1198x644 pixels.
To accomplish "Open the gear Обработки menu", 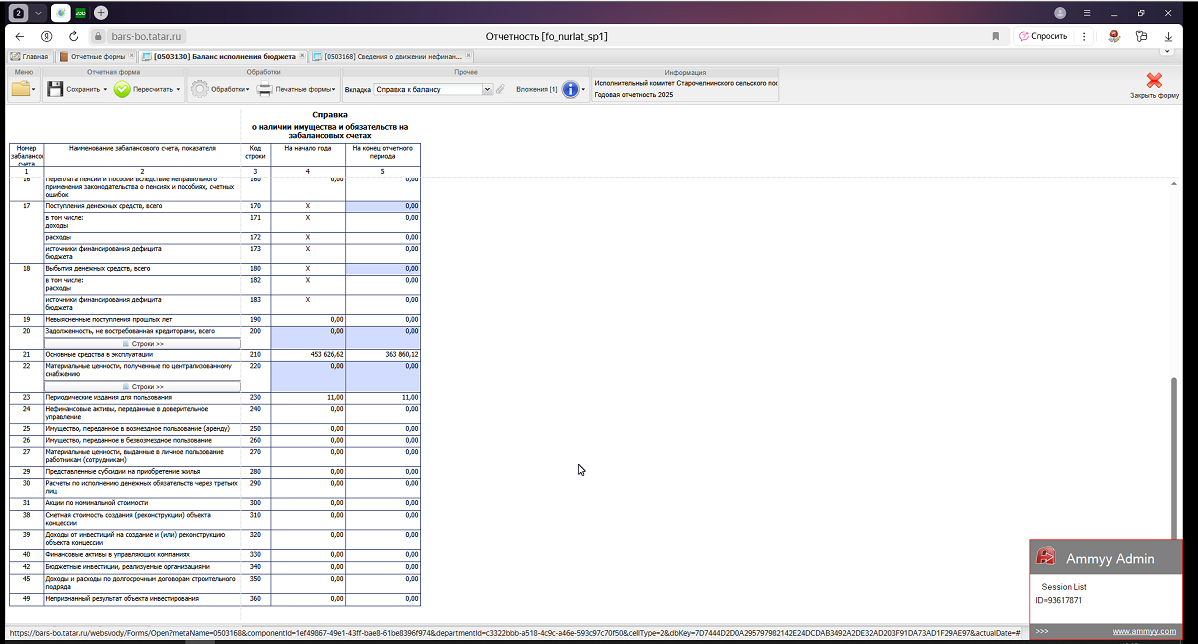I will point(219,89).
